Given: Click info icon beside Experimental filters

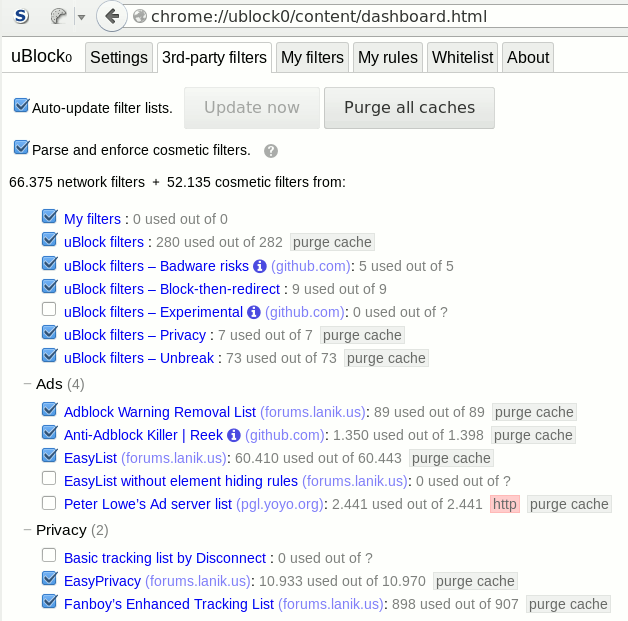Looking at the screenshot, I should [x=254, y=312].
